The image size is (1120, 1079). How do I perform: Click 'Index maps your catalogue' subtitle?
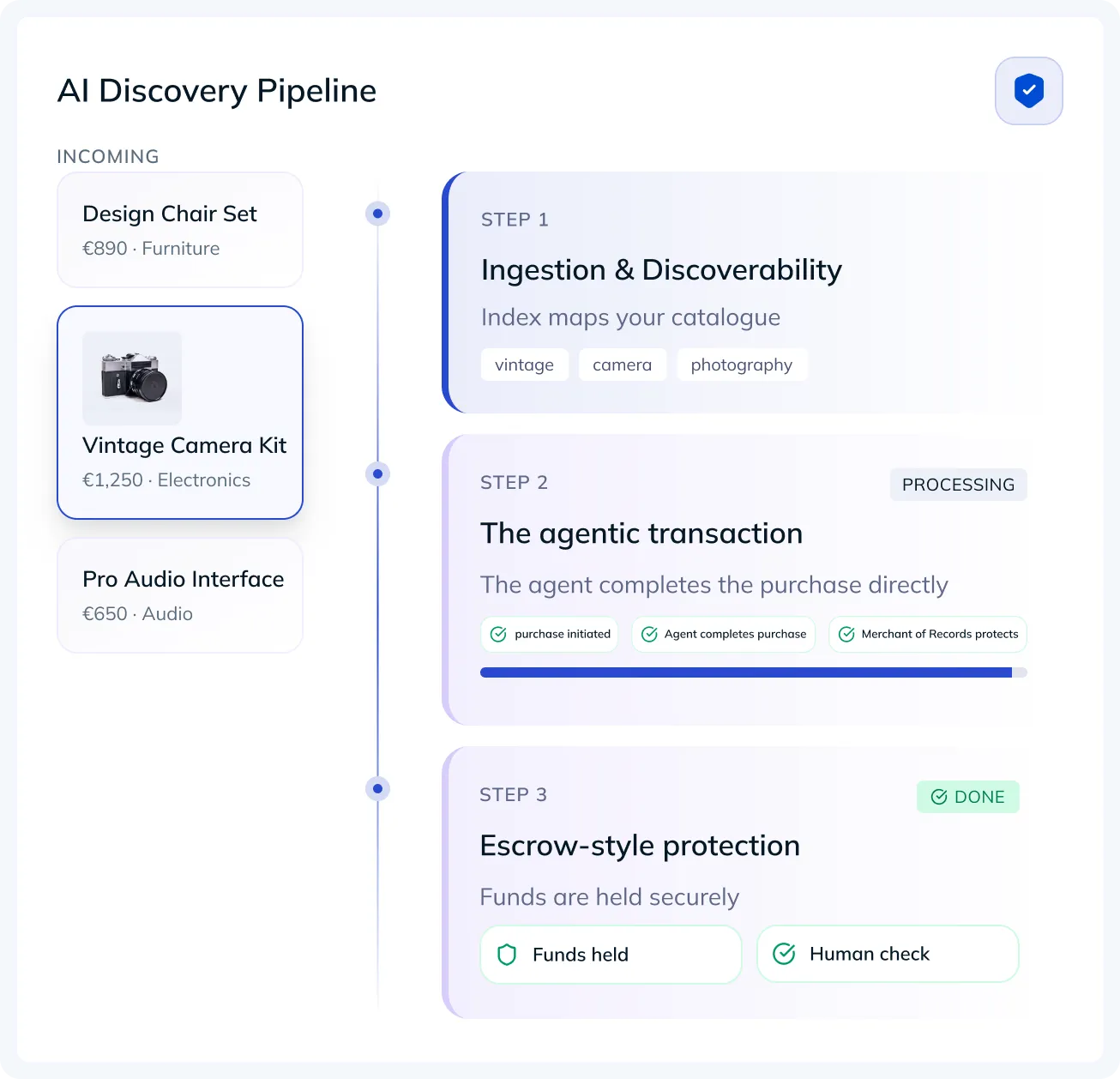coord(630,318)
